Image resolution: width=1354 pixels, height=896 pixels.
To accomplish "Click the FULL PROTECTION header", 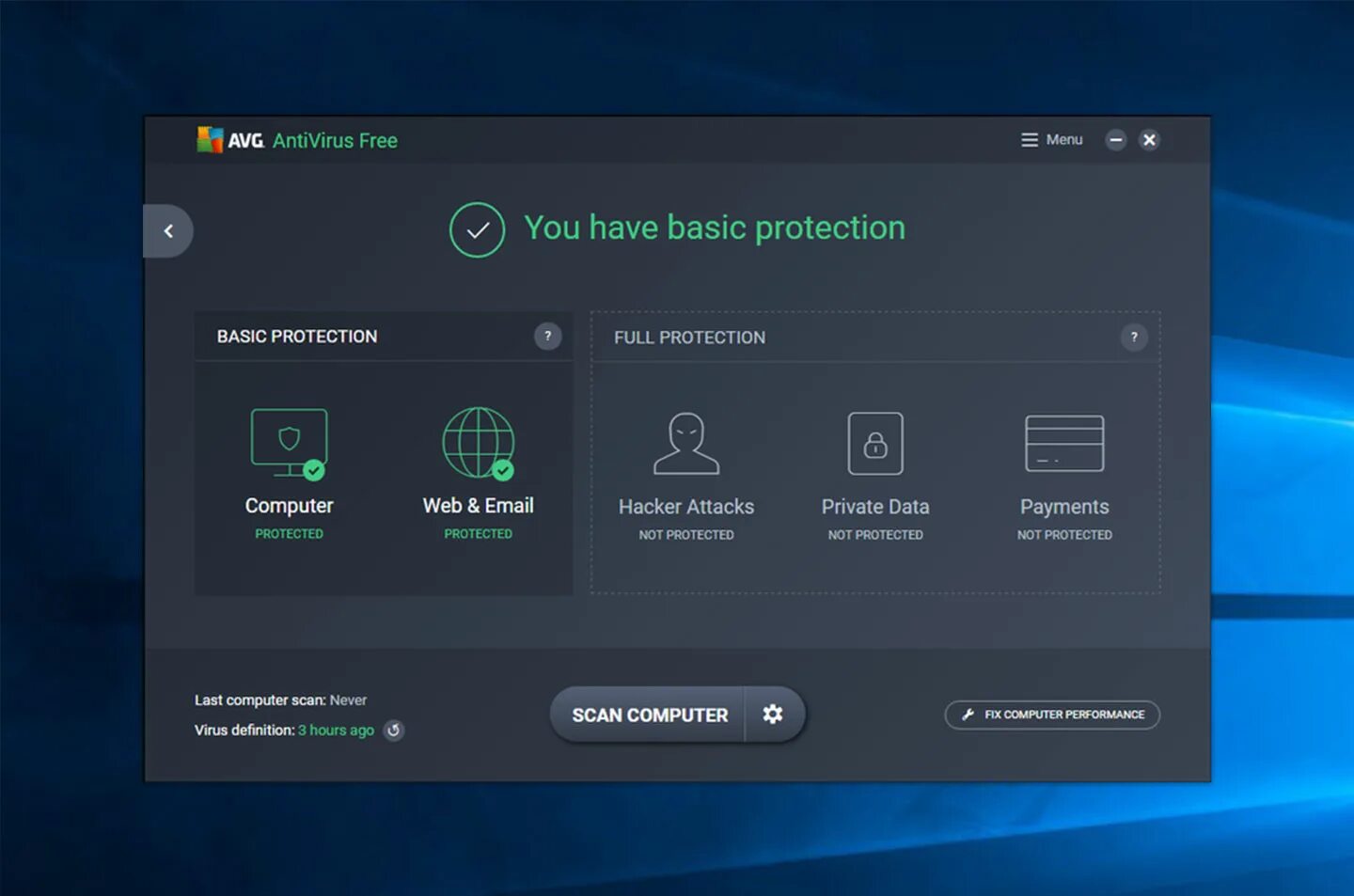I will 689,338.
